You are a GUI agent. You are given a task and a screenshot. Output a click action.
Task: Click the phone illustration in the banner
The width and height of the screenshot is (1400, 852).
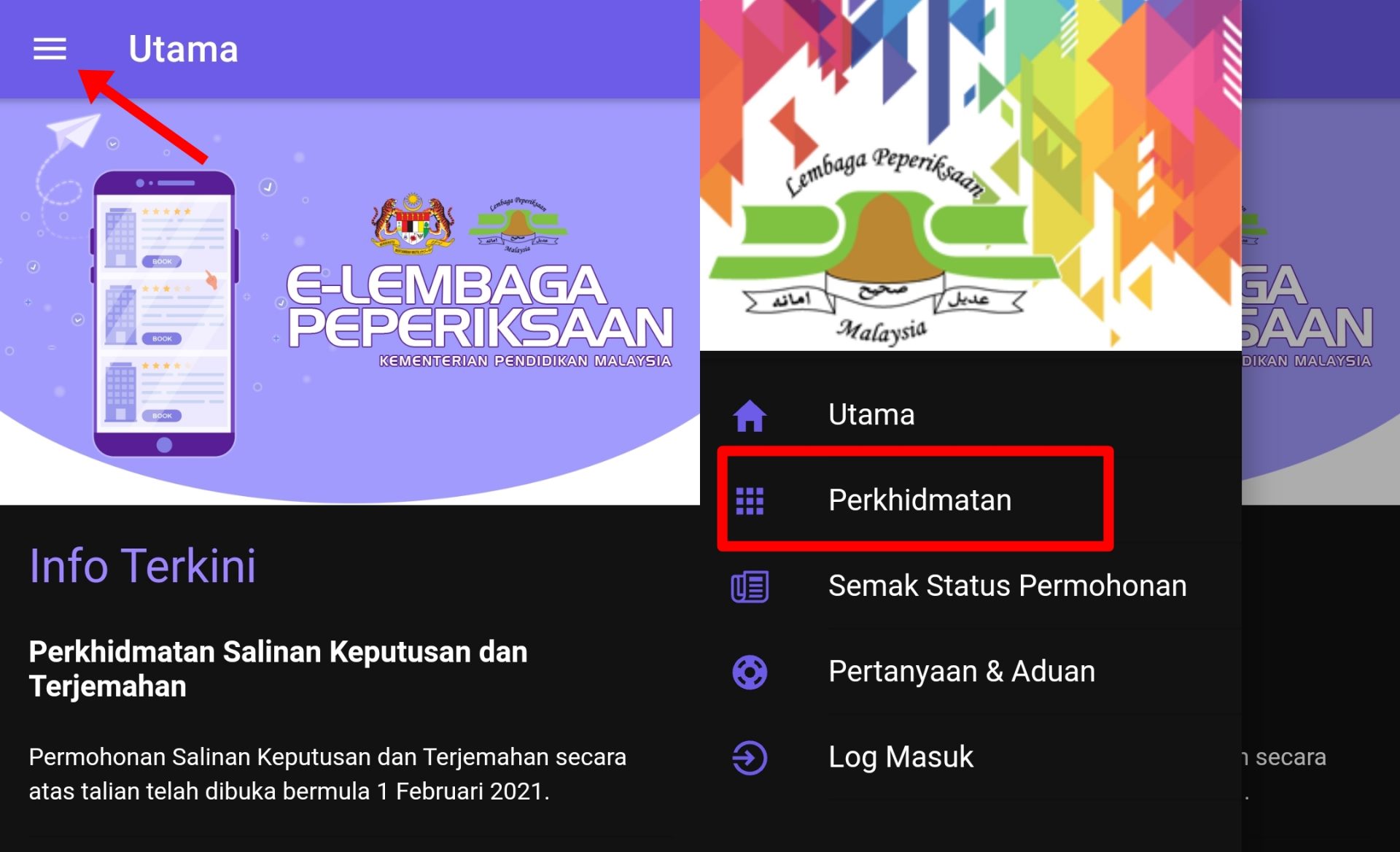point(164,314)
